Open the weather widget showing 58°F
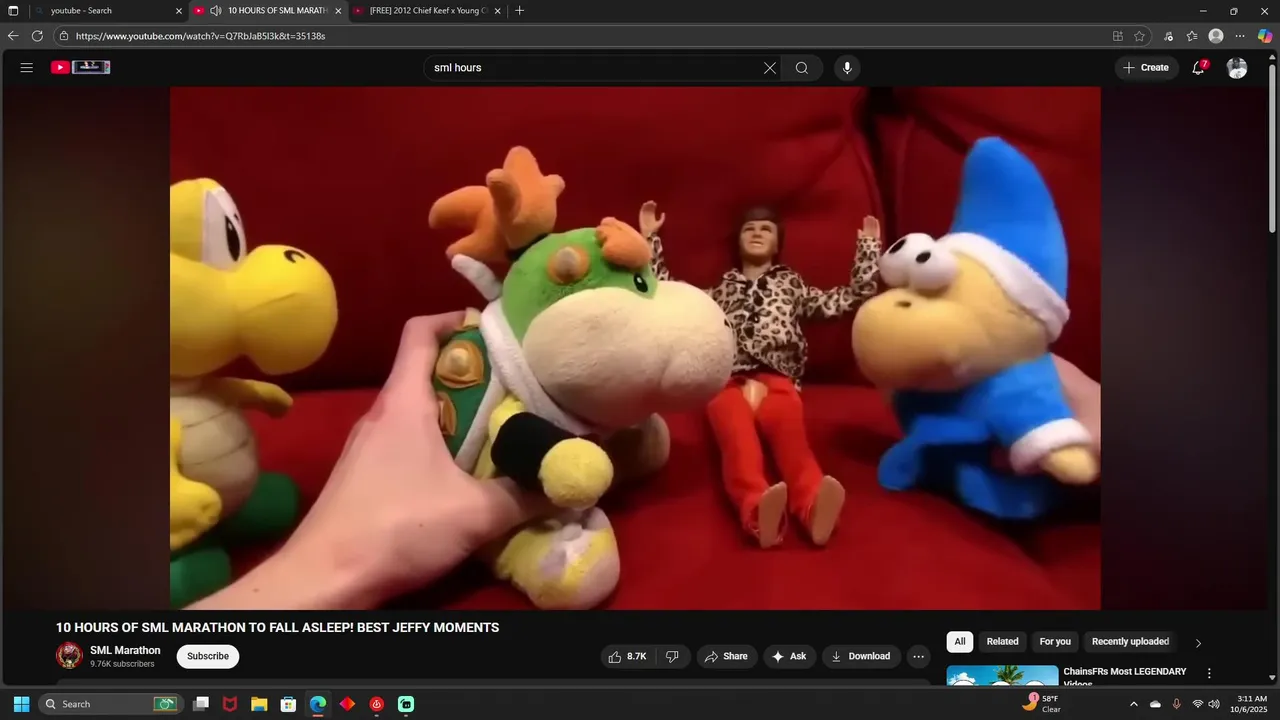 click(1041, 704)
